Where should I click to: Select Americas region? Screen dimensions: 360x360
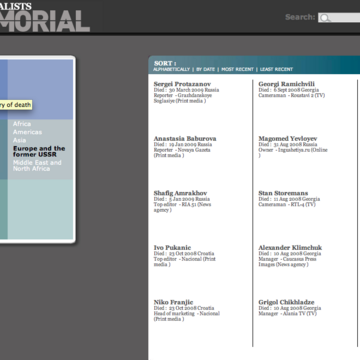(x=27, y=132)
